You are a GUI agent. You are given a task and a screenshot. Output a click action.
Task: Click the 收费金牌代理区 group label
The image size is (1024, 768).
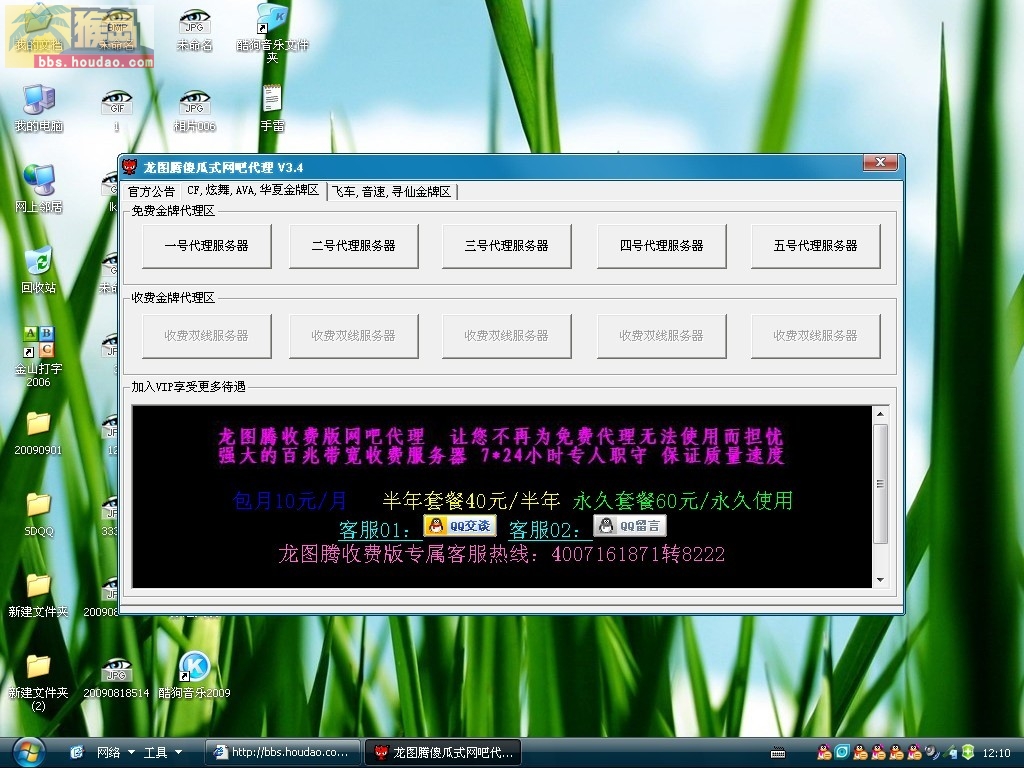click(x=173, y=297)
